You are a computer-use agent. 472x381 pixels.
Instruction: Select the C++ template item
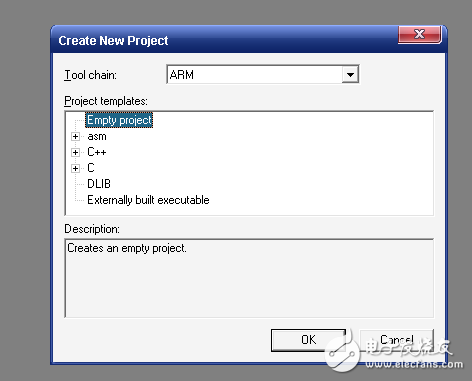pos(97,152)
